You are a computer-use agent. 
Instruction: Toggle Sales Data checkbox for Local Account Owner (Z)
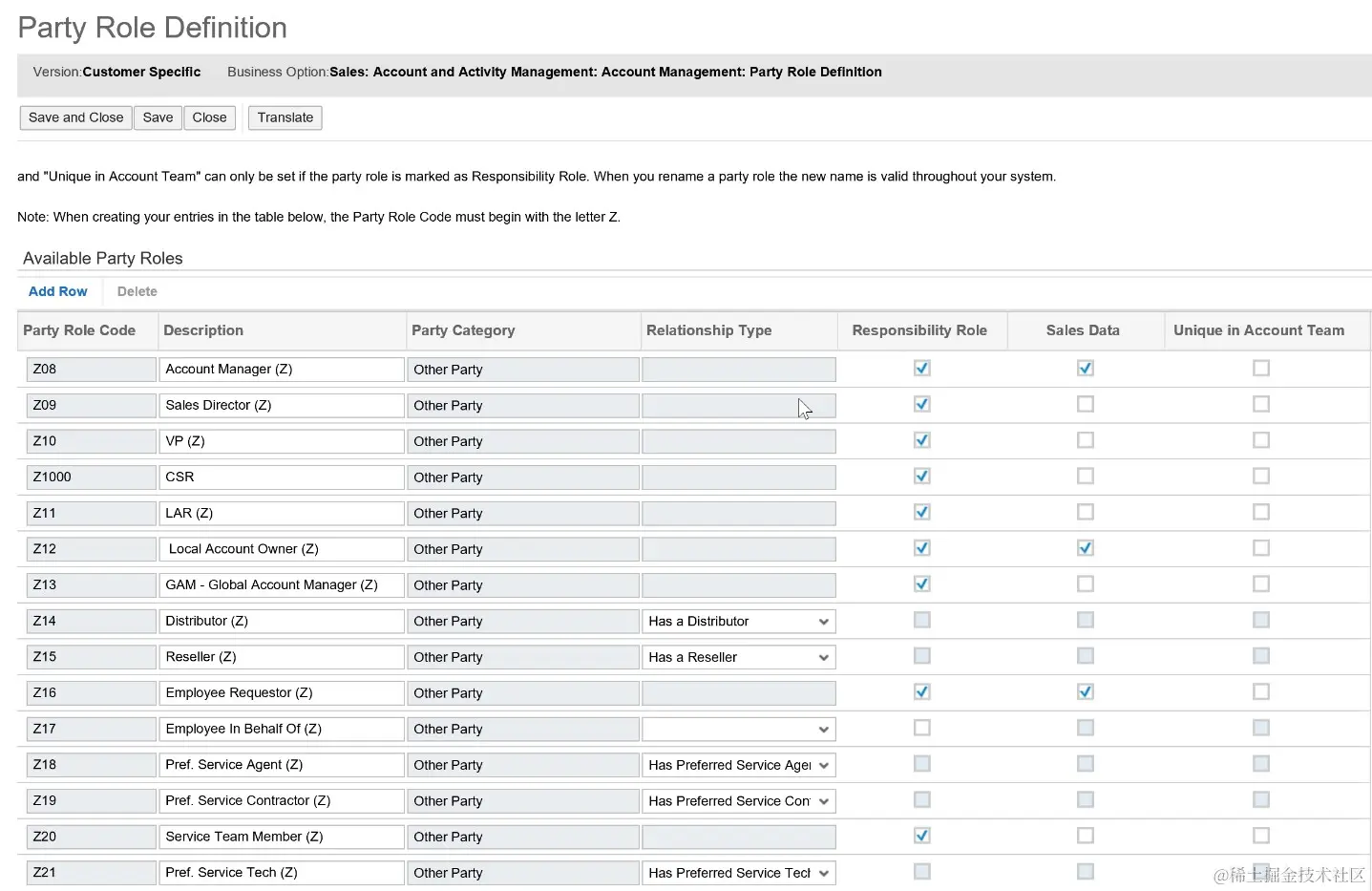(1085, 548)
